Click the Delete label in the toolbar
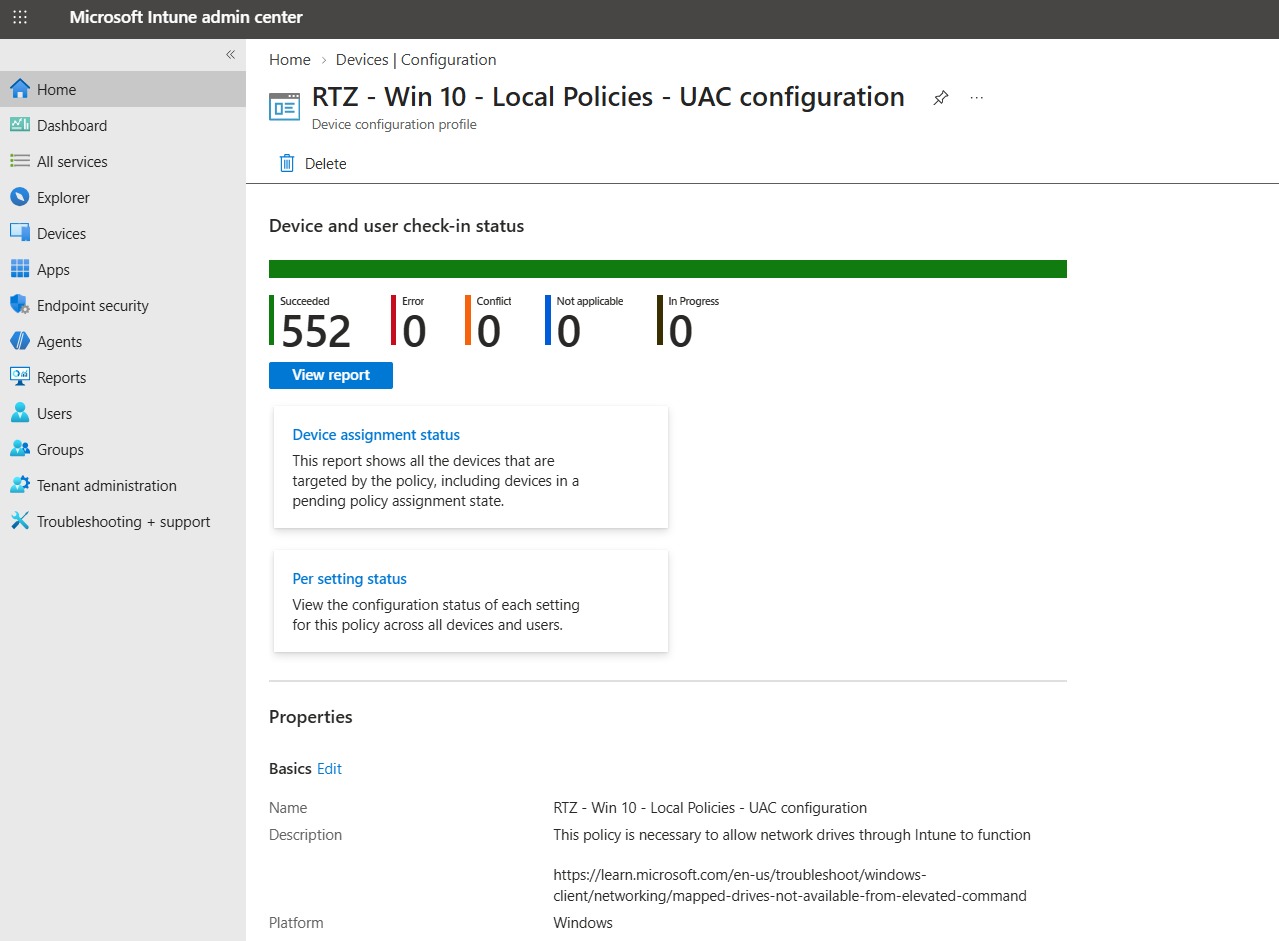The image size is (1279, 941). tap(326, 164)
